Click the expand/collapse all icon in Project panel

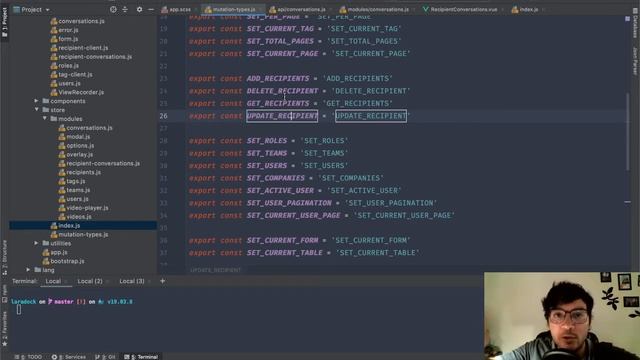pyautogui.click(x=125, y=9)
